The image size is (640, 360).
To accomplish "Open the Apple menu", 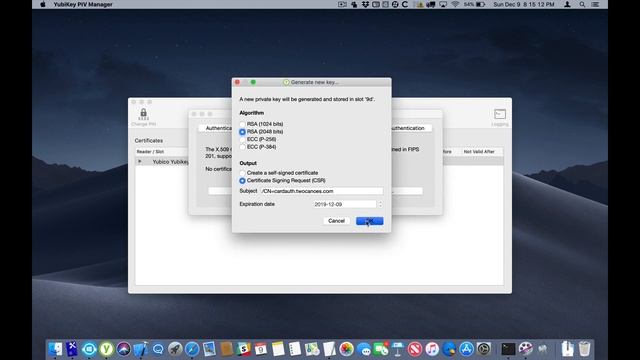I will pos(42,4).
